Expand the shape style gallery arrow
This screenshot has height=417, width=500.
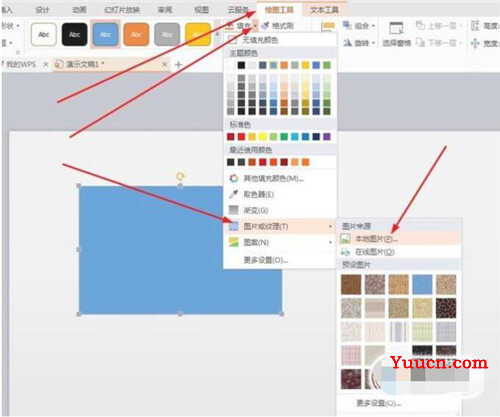[x=218, y=34]
